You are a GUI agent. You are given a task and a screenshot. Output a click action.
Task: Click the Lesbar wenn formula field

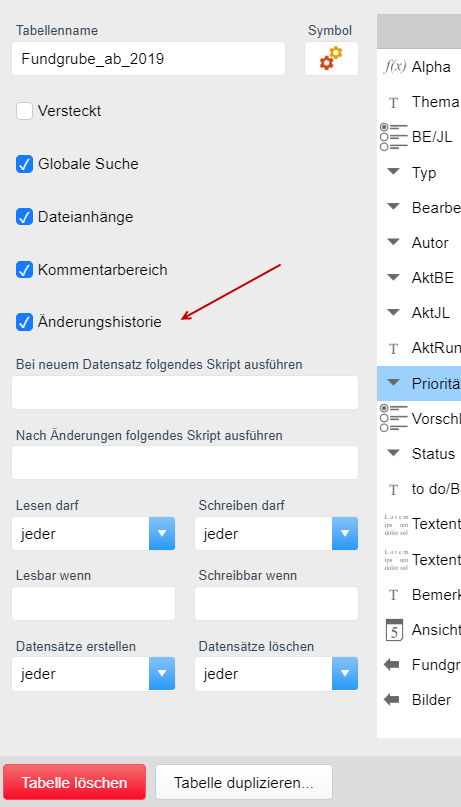(93, 604)
